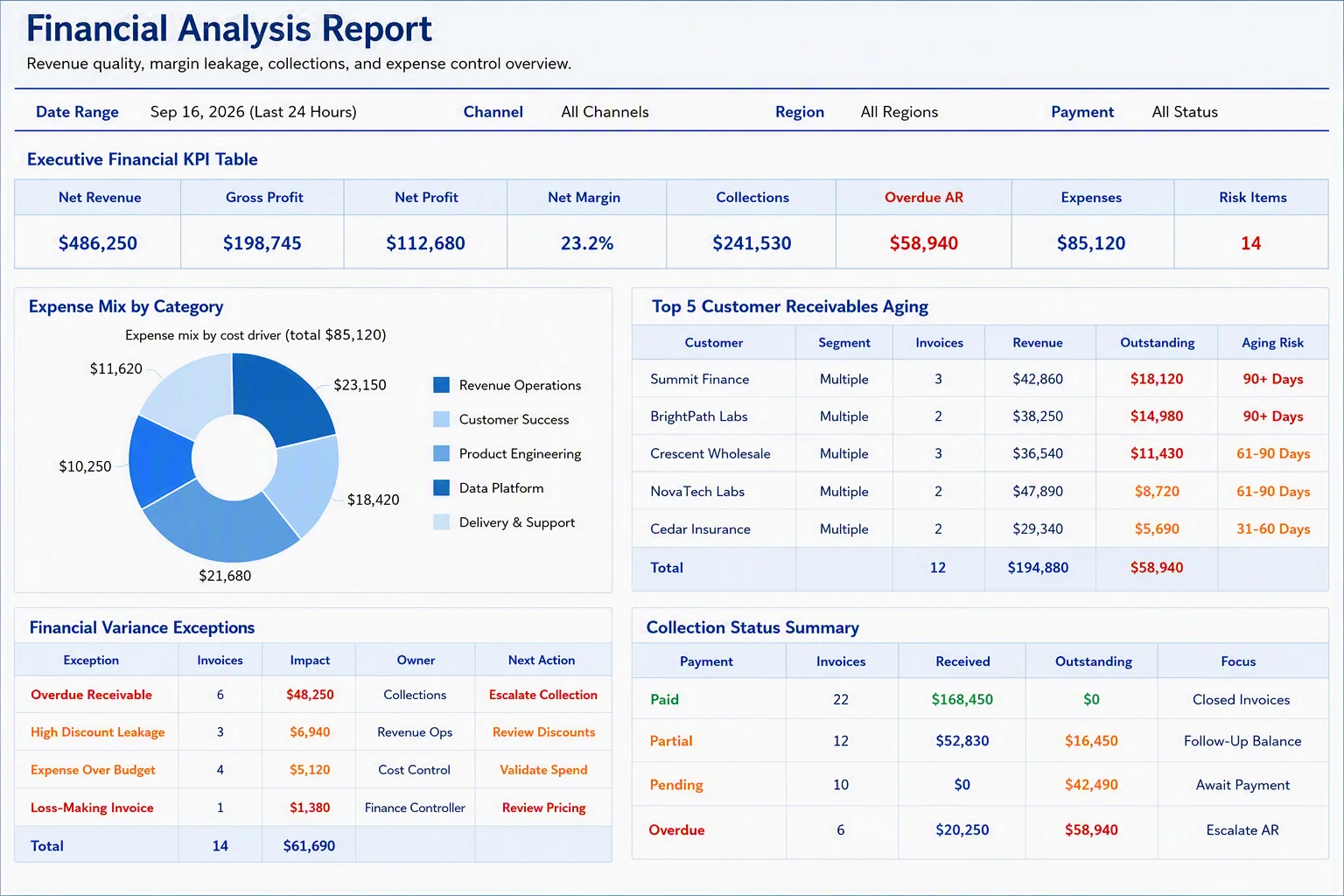This screenshot has height=896, width=1344.
Task: Sort by the Segment column header
Action: point(844,343)
